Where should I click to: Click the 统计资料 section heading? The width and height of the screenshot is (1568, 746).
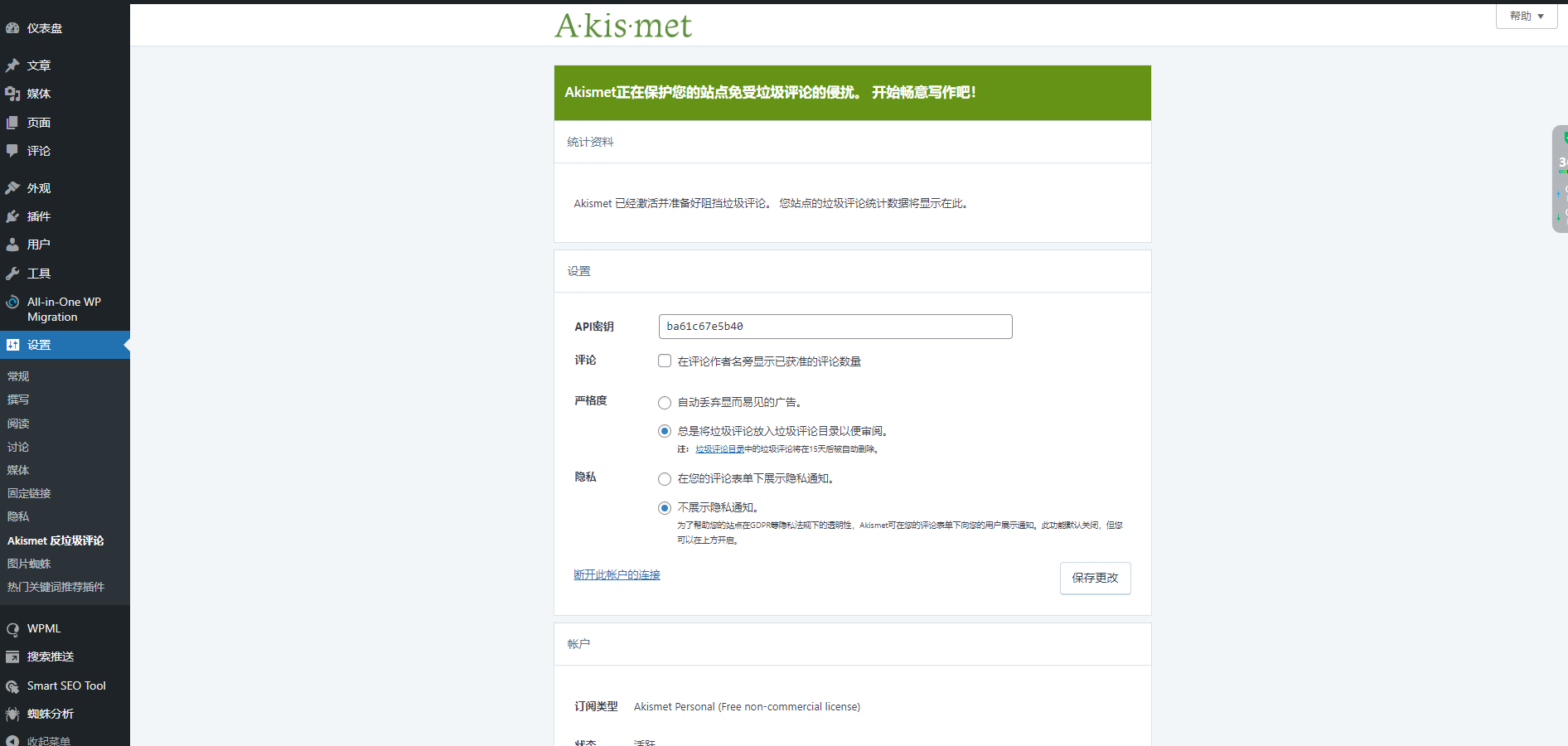[x=590, y=142]
